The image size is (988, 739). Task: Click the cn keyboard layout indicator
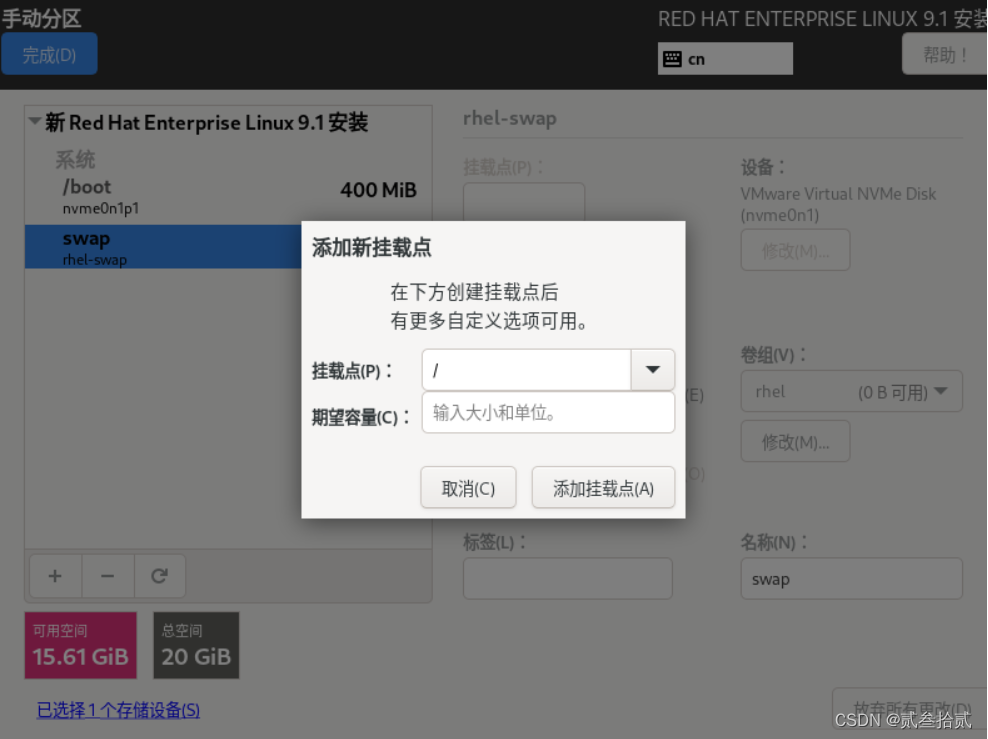point(725,59)
